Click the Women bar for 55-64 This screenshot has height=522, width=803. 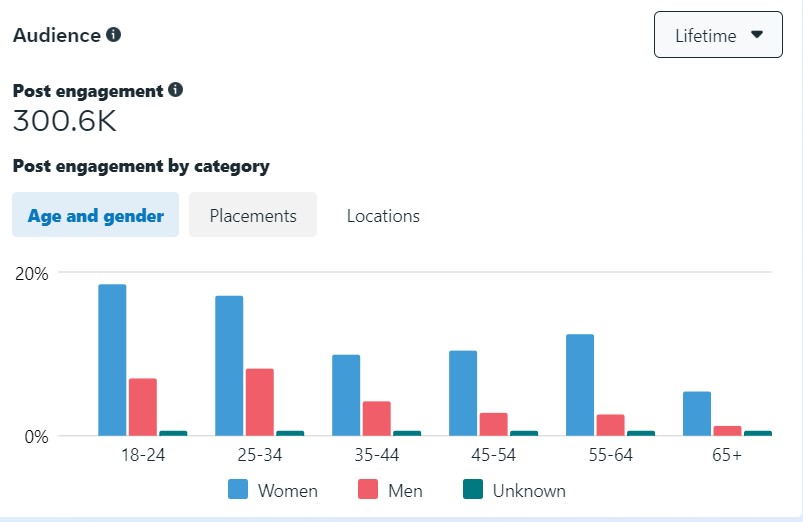(x=579, y=385)
